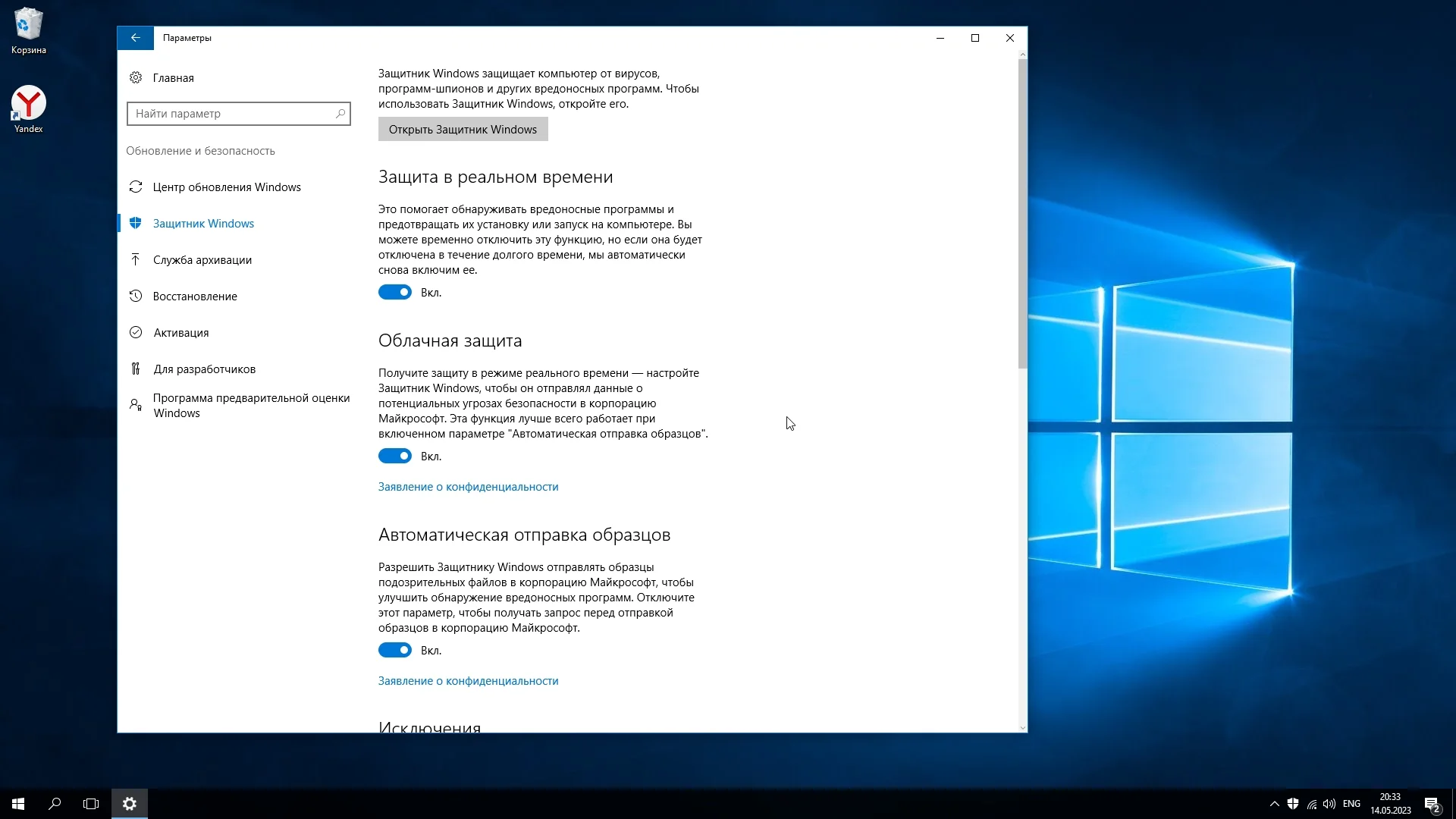This screenshot has height=819, width=1456.
Task: Click the Windows Insider Program person icon
Action: pyautogui.click(x=136, y=405)
